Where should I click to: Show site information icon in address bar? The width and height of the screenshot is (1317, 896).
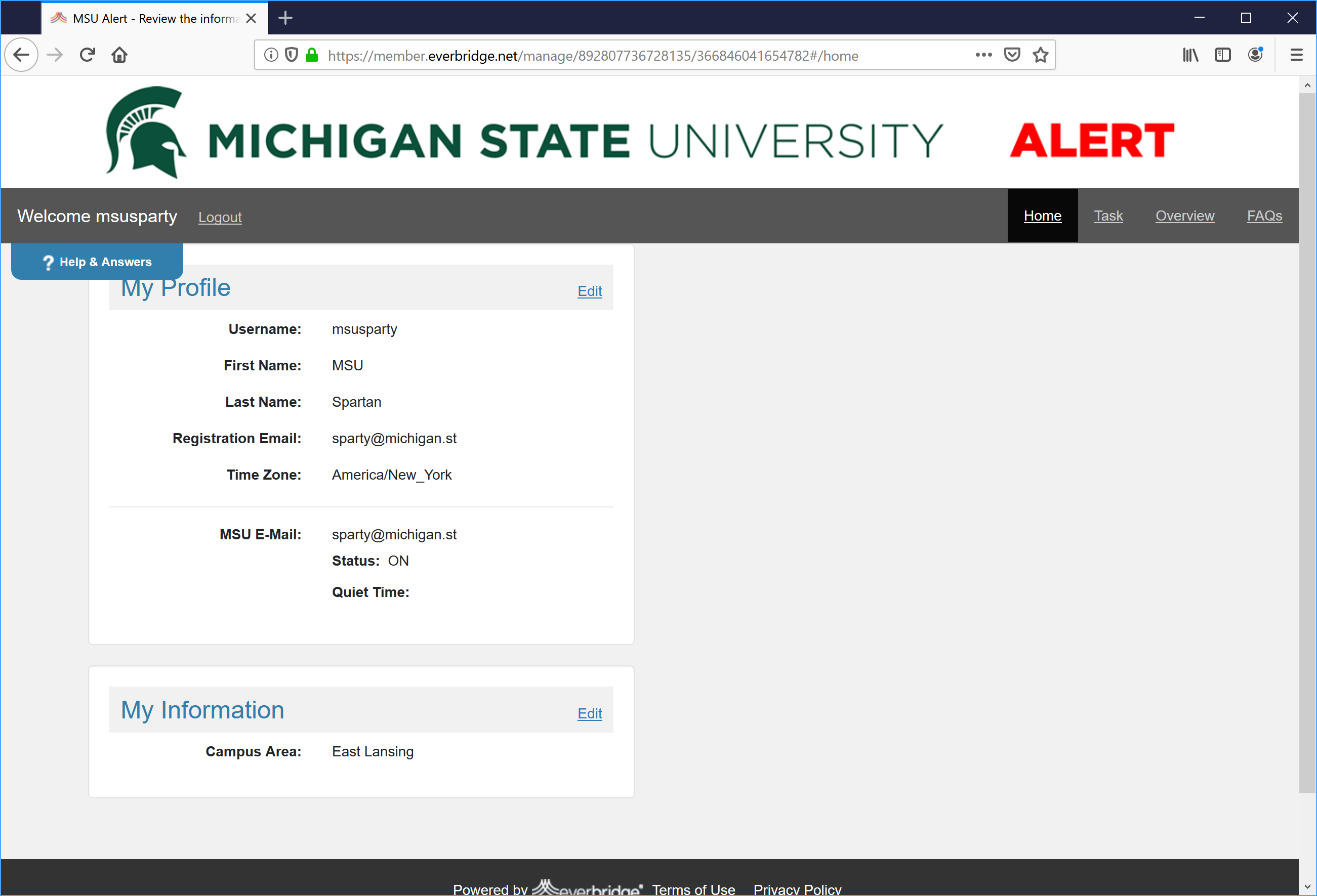[x=271, y=55]
